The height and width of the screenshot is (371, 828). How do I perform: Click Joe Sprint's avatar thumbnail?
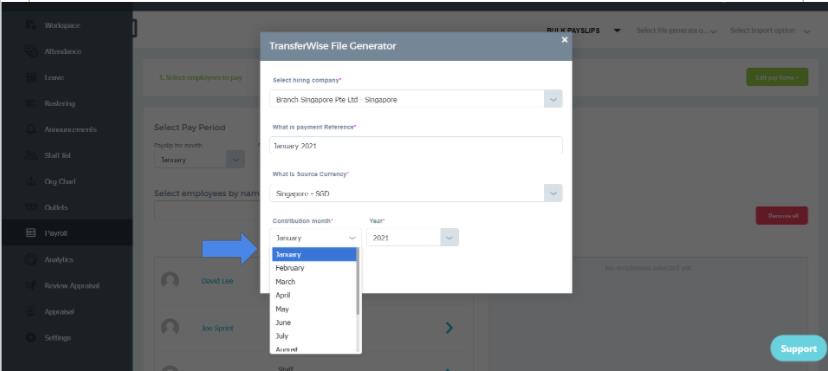(170, 328)
